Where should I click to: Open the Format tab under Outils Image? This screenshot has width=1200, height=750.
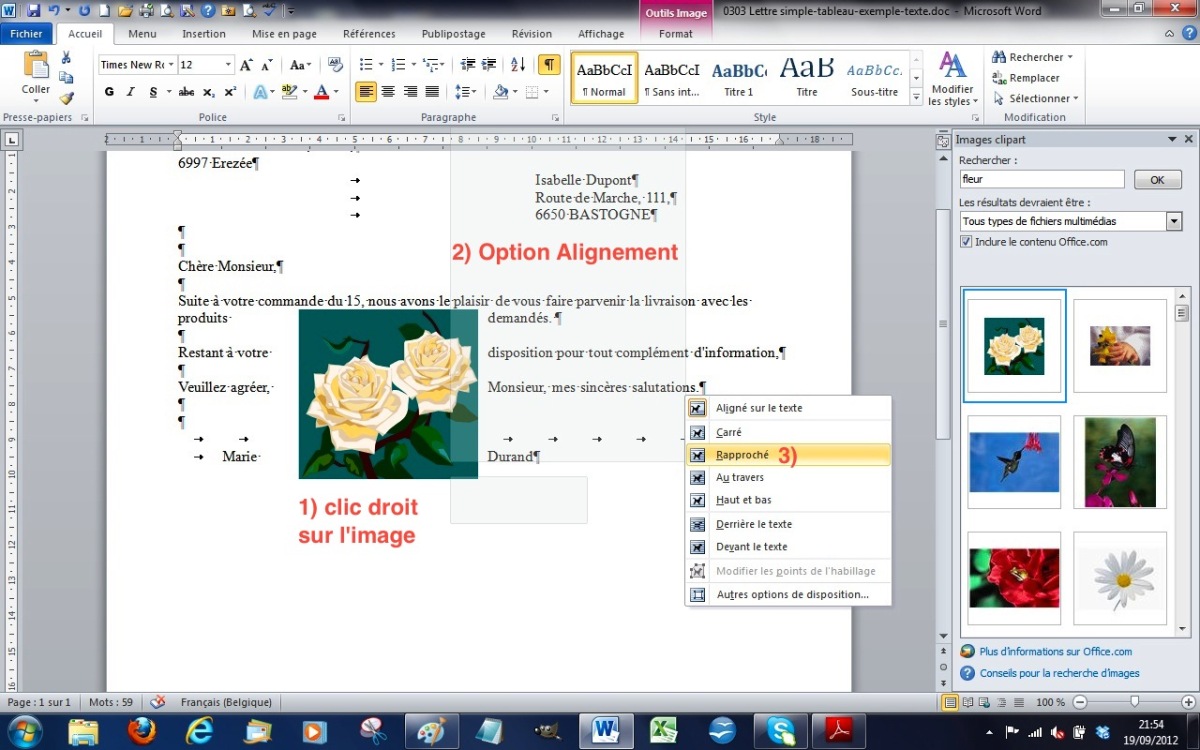(x=676, y=34)
